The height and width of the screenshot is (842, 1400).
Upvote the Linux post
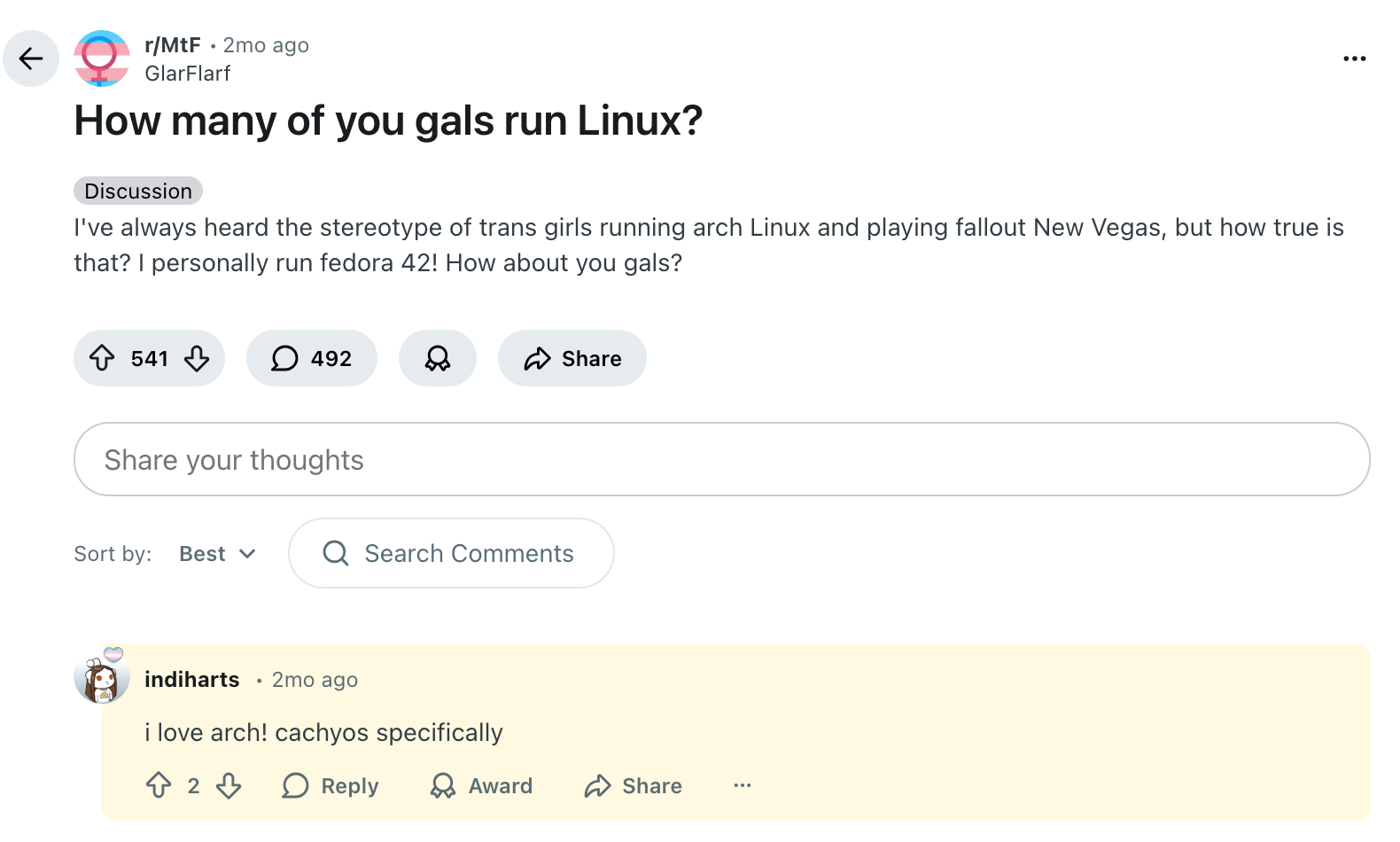tap(102, 358)
